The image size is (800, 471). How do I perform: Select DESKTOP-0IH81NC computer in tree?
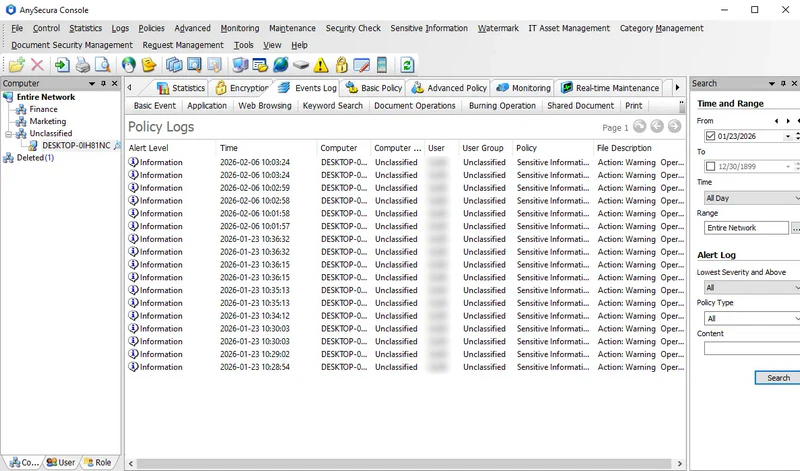pyautogui.click(x=76, y=145)
